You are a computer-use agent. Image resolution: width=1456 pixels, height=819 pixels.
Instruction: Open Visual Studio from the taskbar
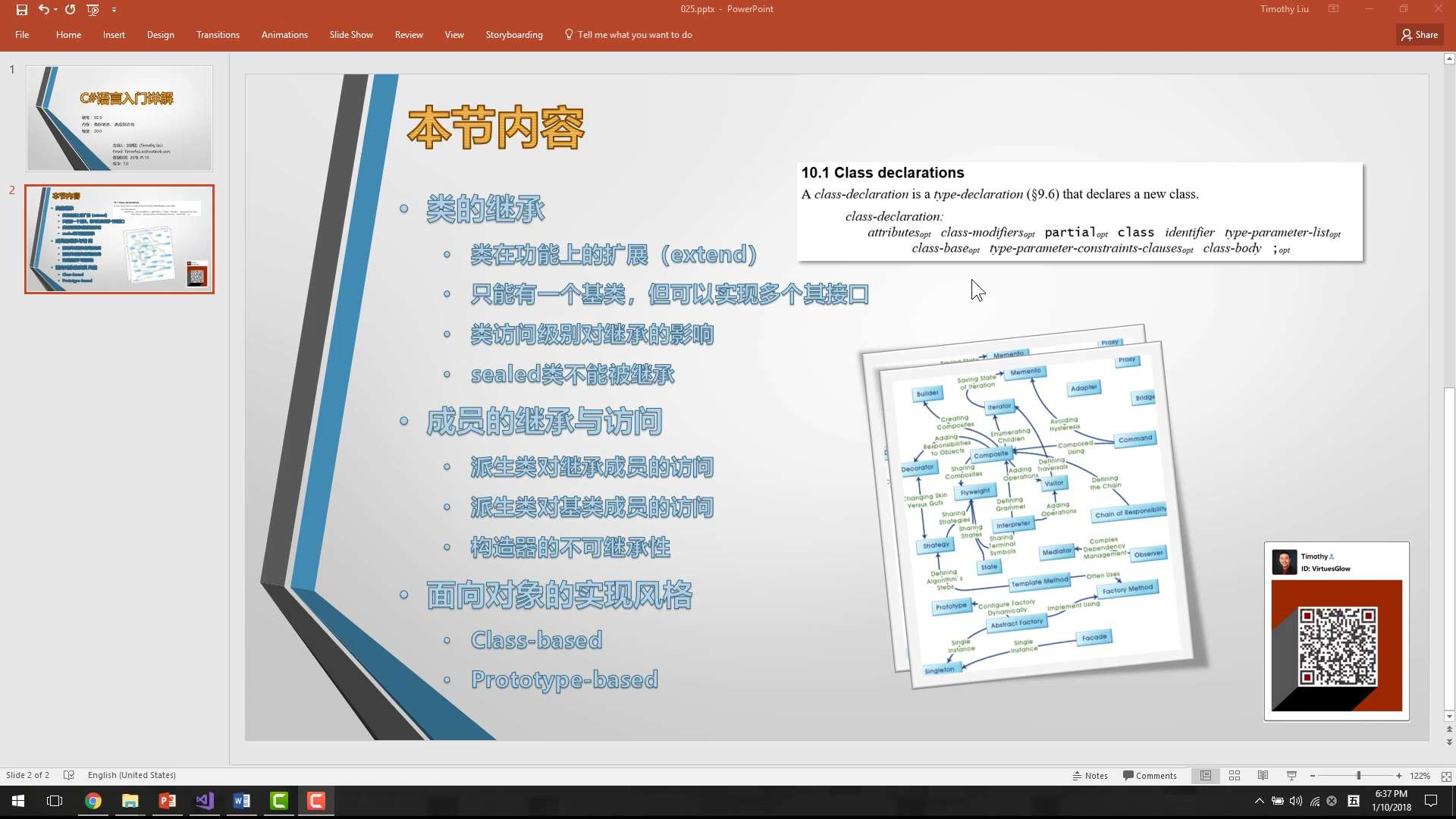pos(205,801)
